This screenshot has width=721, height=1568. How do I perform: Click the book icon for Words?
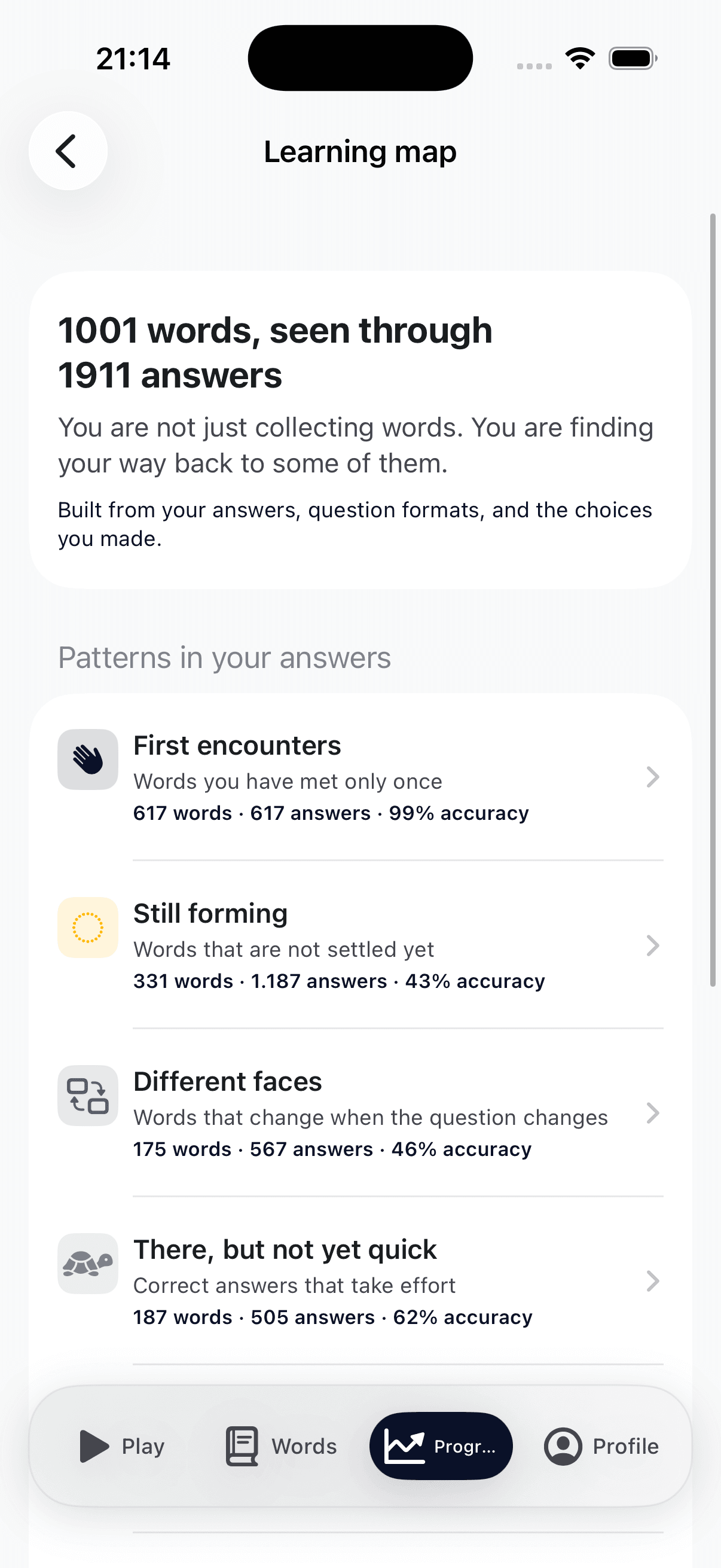(242, 1445)
